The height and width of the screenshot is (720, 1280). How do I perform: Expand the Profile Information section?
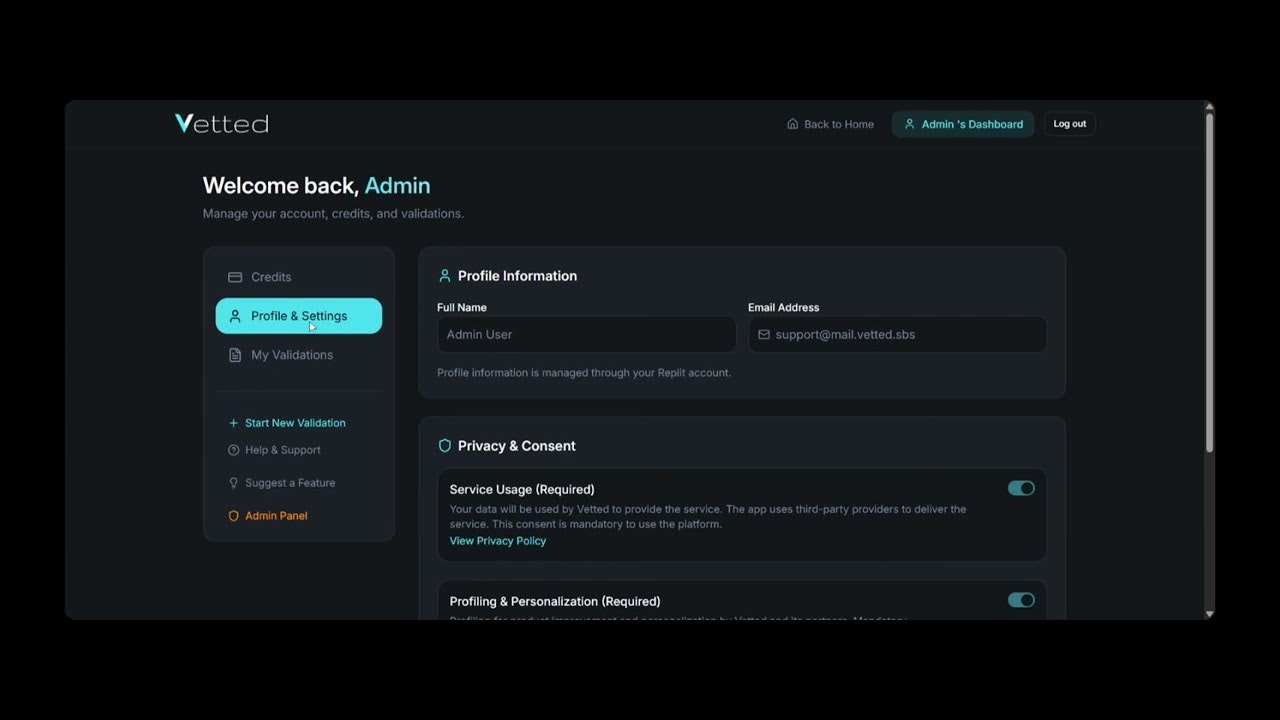coord(517,275)
